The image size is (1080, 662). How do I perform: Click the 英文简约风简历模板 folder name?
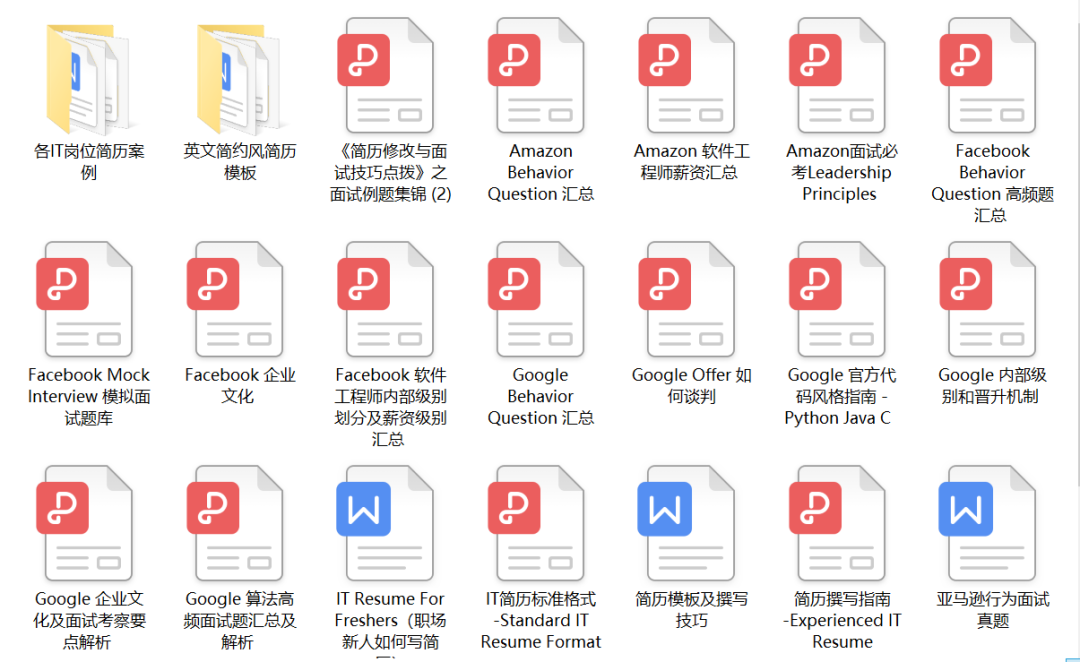click(x=240, y=162)
